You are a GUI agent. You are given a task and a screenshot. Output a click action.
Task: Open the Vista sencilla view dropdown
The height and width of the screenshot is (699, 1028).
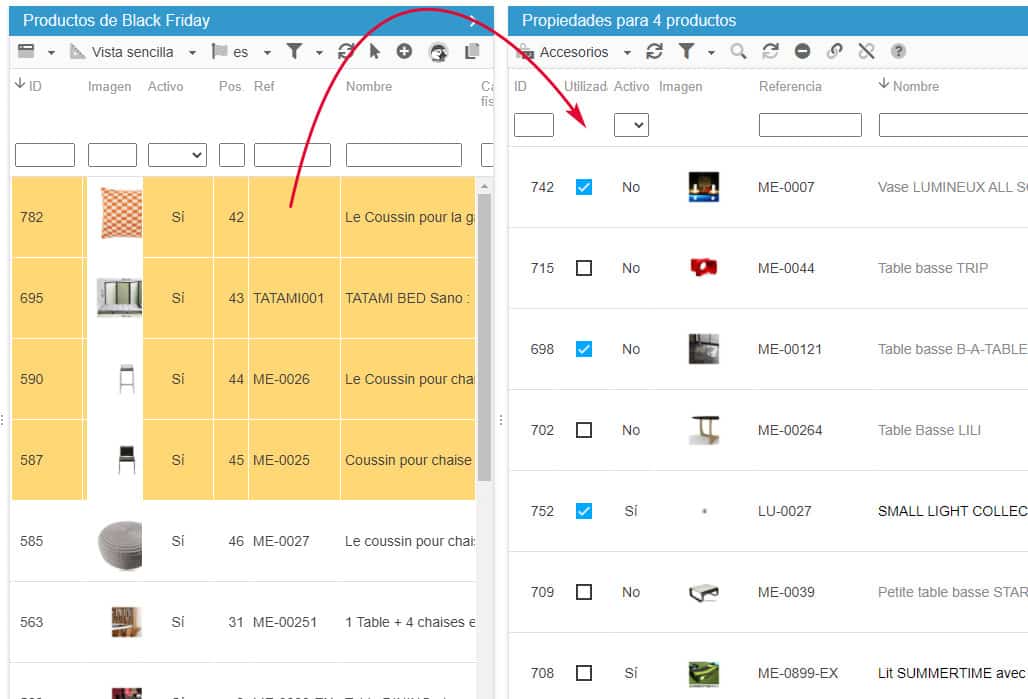click(133, 52)
